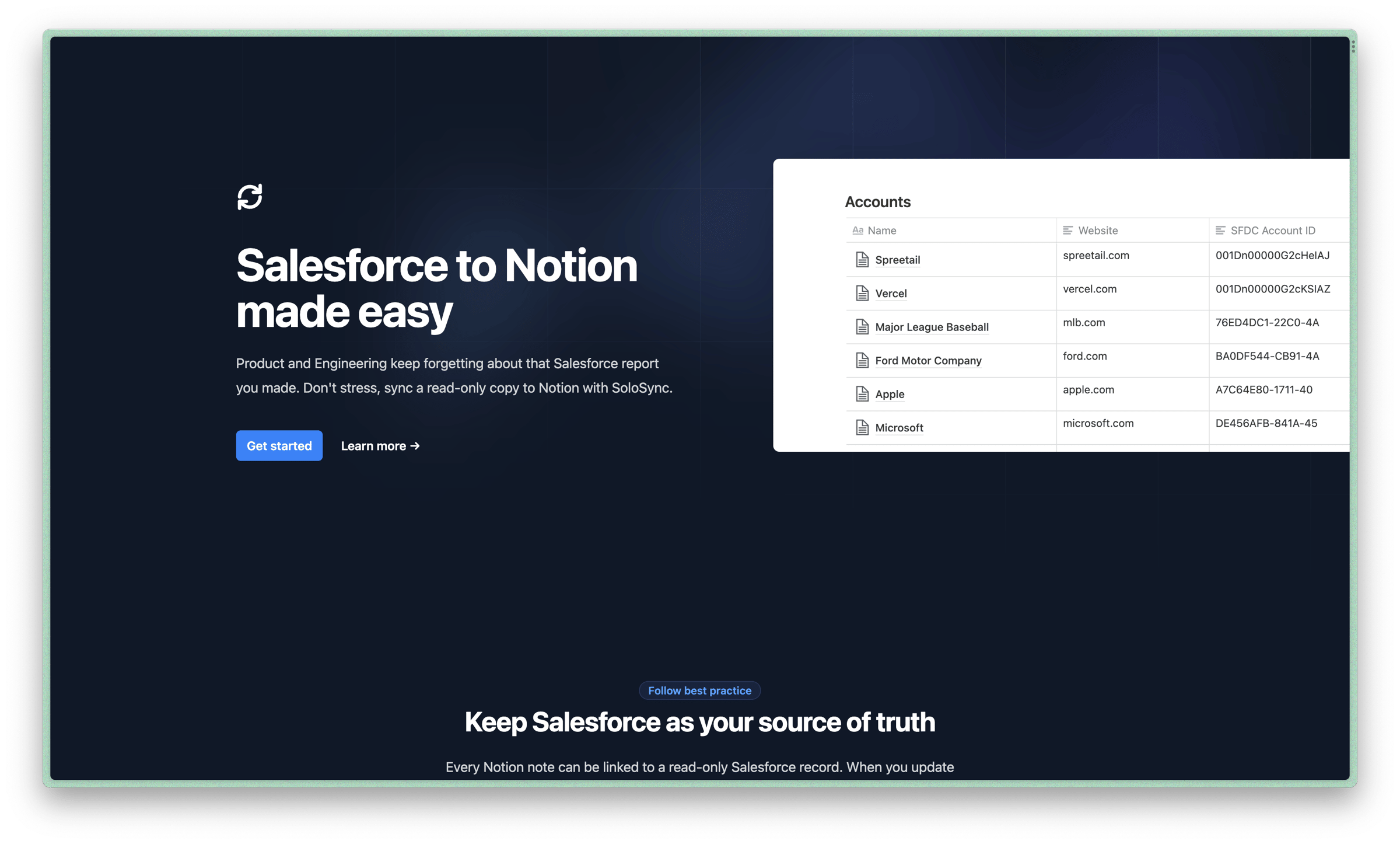This screenshot has width=1400, height=844.
Task: Click the page icon beside Vercel
Action: pyautogui.click(x=862, y=293)
